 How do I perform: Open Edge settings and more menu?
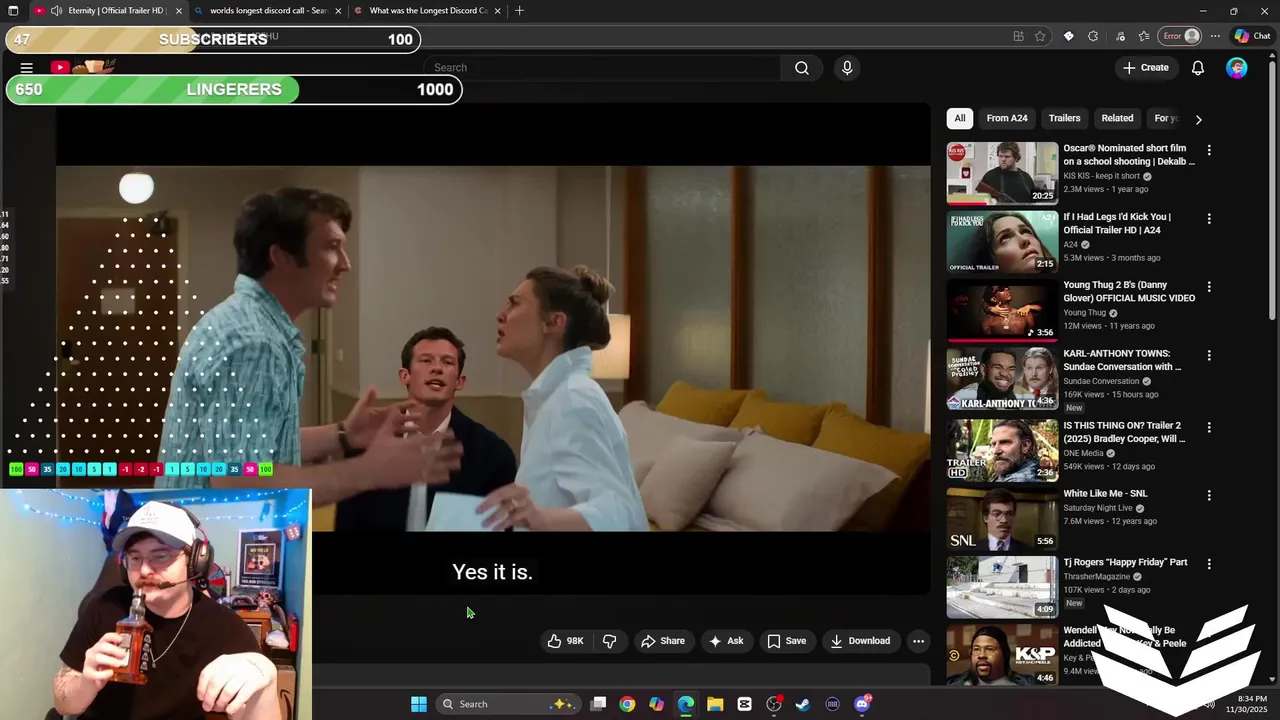click(x=1215, y=36)
